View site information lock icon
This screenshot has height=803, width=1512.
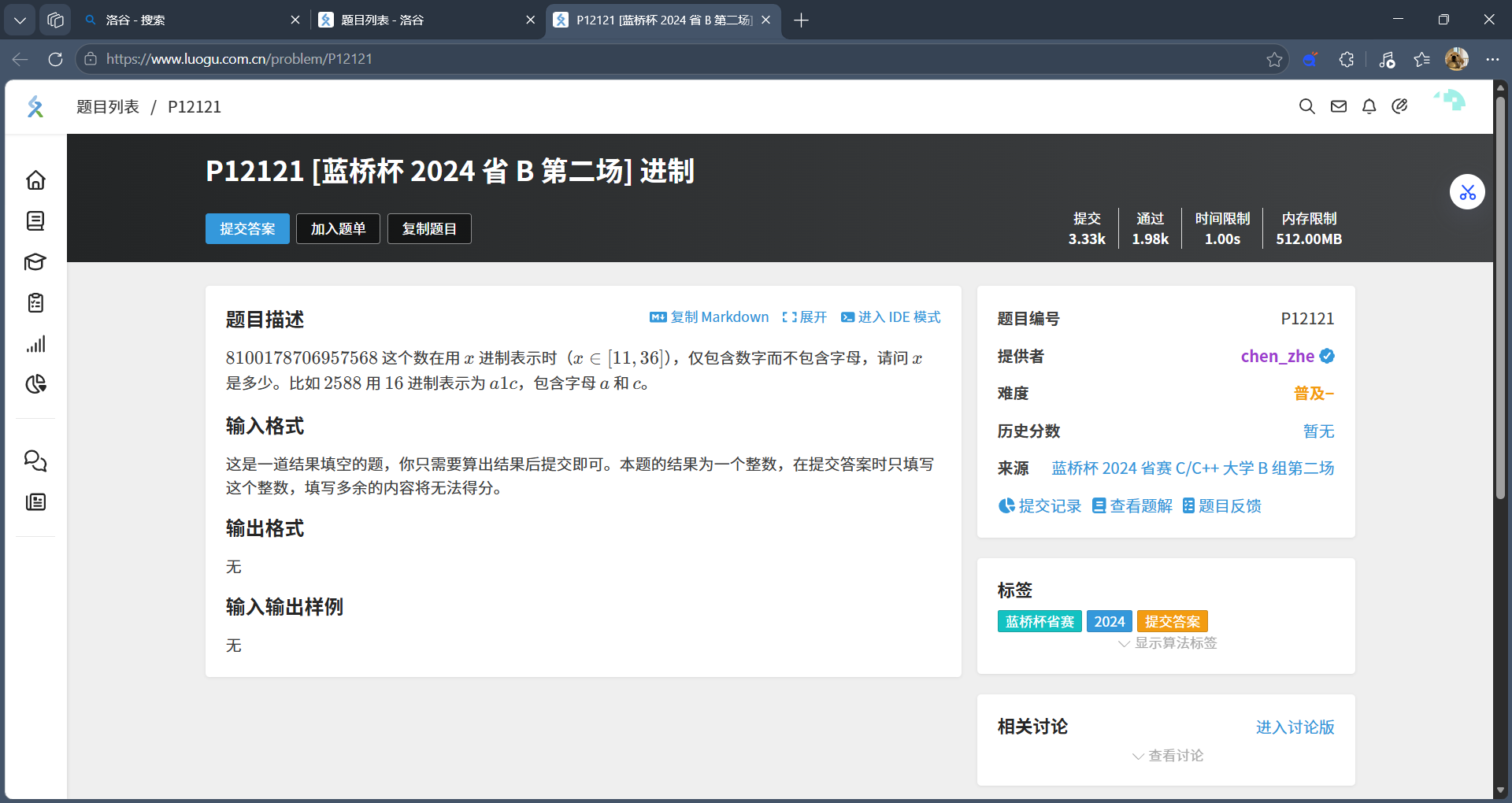[91, 59]
